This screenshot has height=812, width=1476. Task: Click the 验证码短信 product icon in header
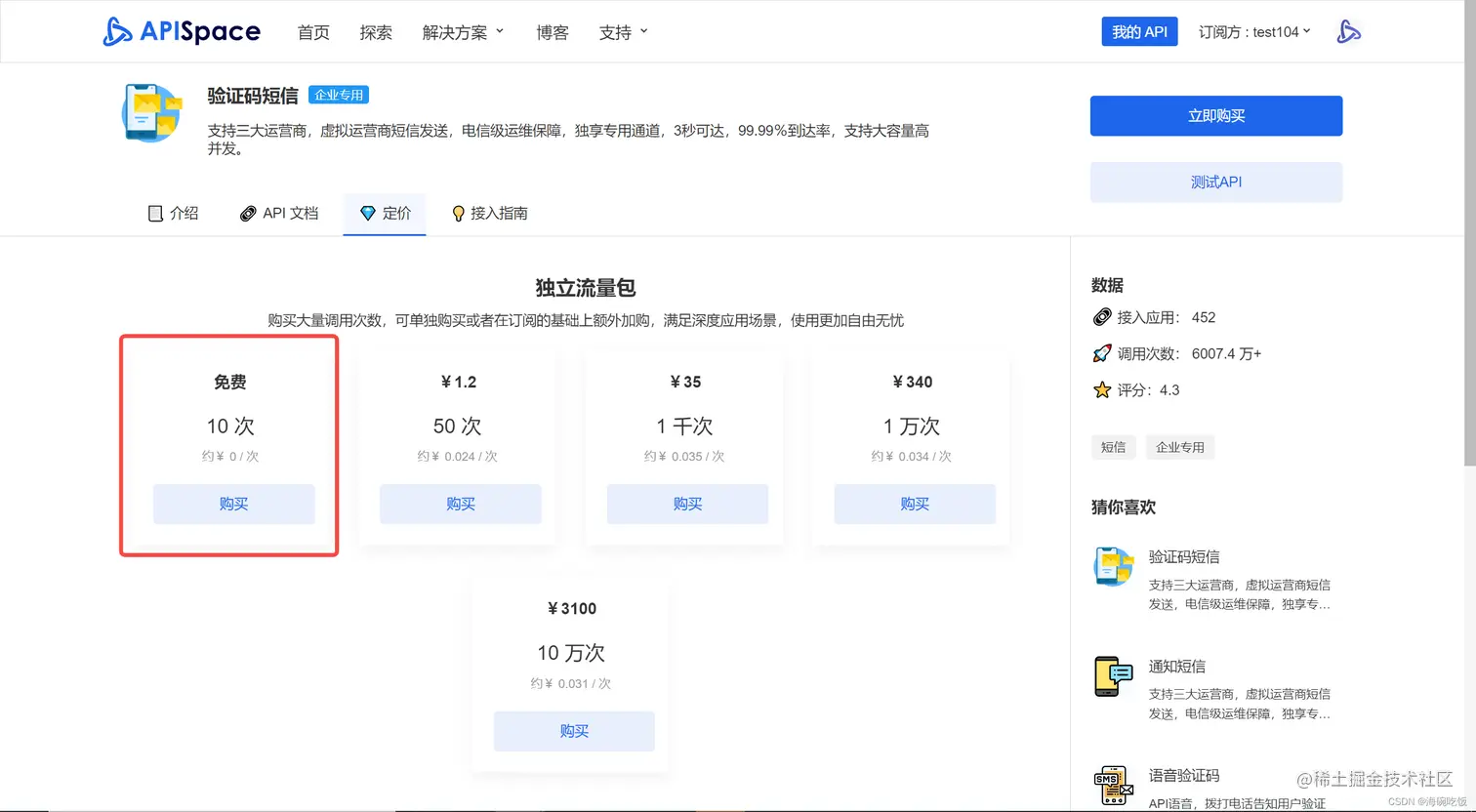coord(151,112)
